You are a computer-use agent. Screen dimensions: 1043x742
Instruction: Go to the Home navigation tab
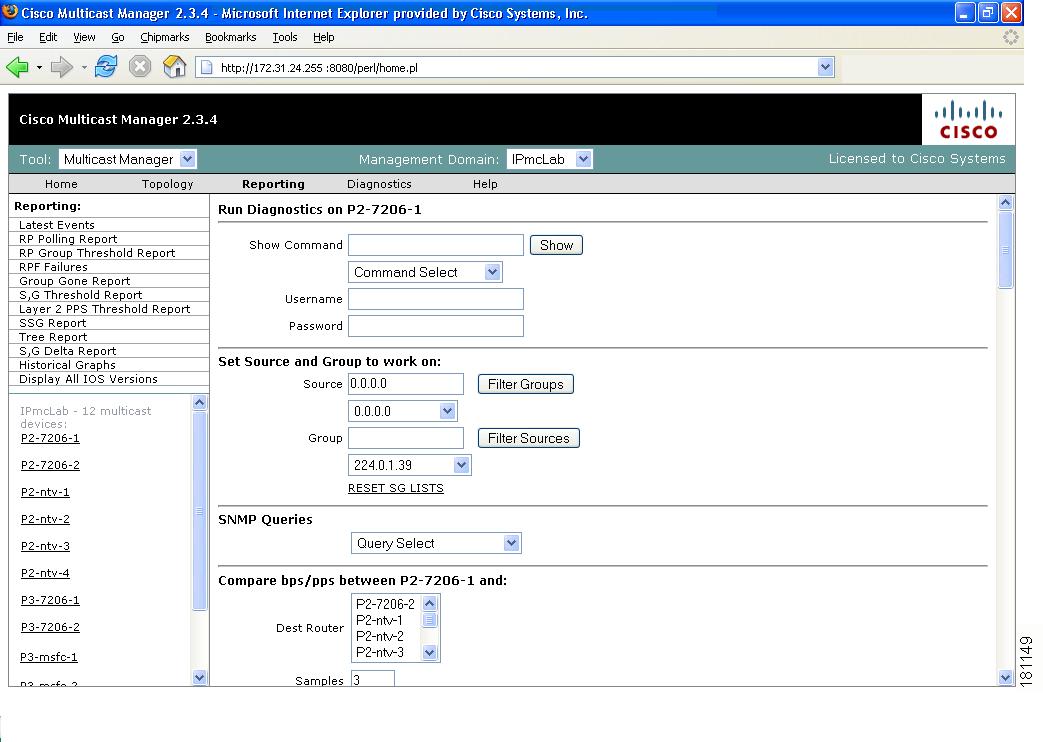point(61,184)
